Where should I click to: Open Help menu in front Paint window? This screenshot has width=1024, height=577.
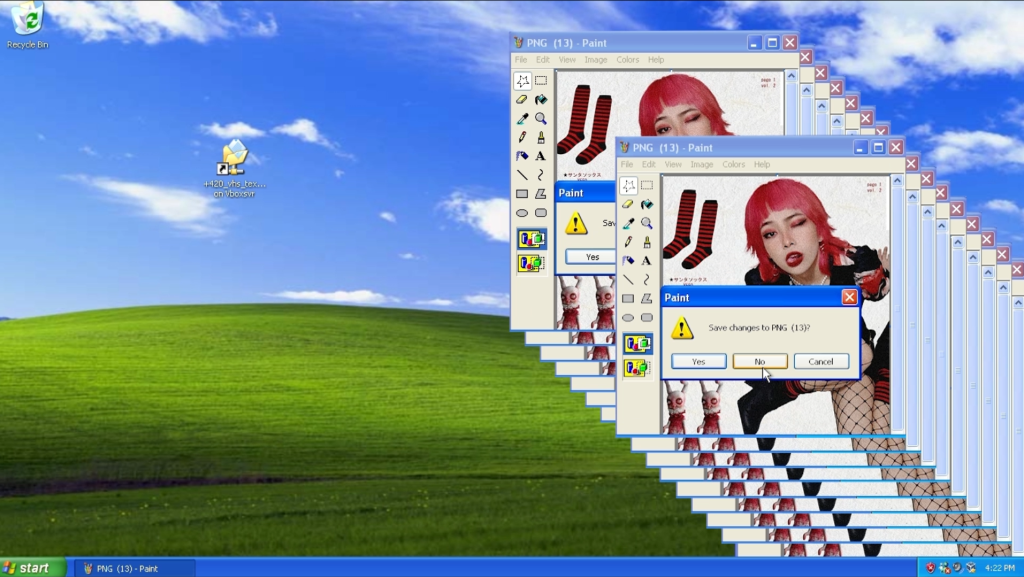(x=762, y=164)
